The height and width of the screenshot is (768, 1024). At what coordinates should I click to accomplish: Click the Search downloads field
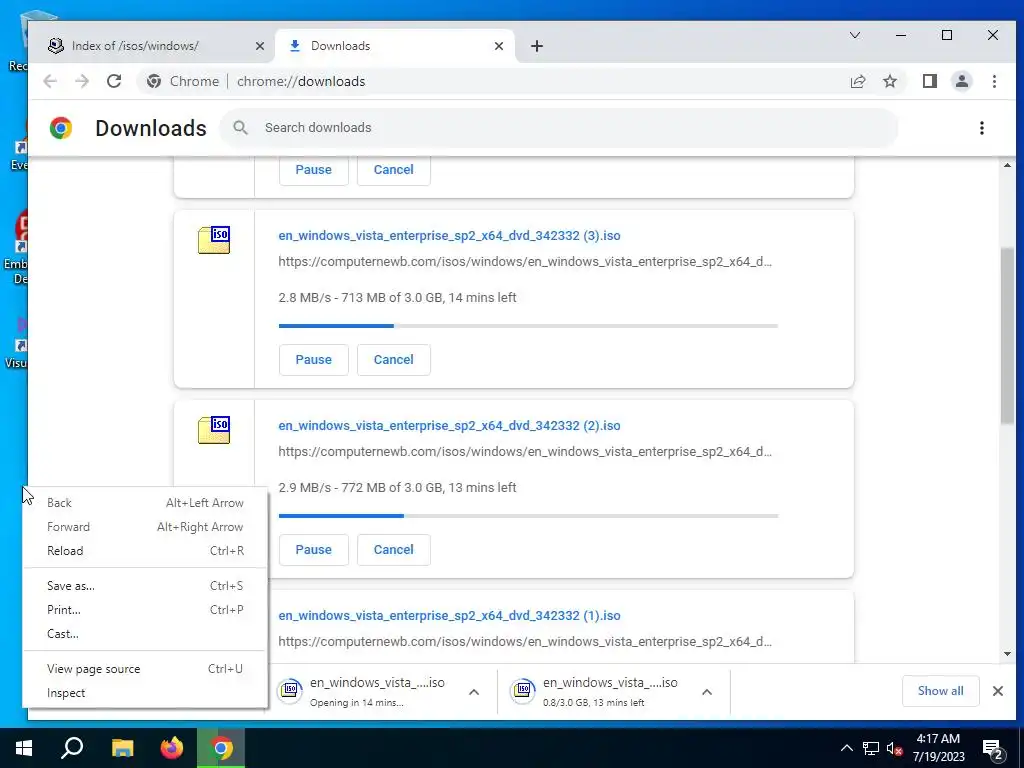[x=558, y=128]
